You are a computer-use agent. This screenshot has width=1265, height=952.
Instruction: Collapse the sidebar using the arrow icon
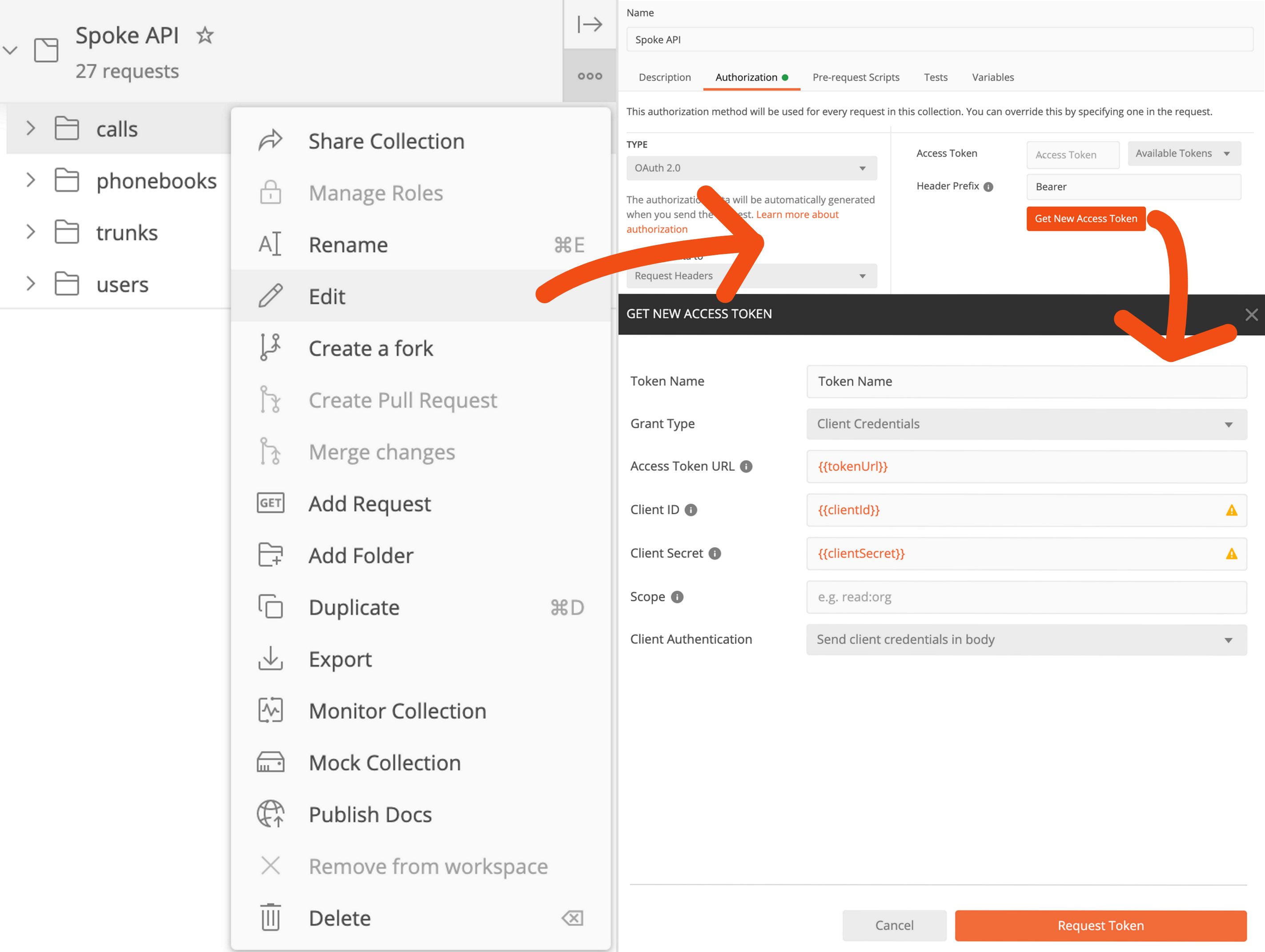(590, 24)
